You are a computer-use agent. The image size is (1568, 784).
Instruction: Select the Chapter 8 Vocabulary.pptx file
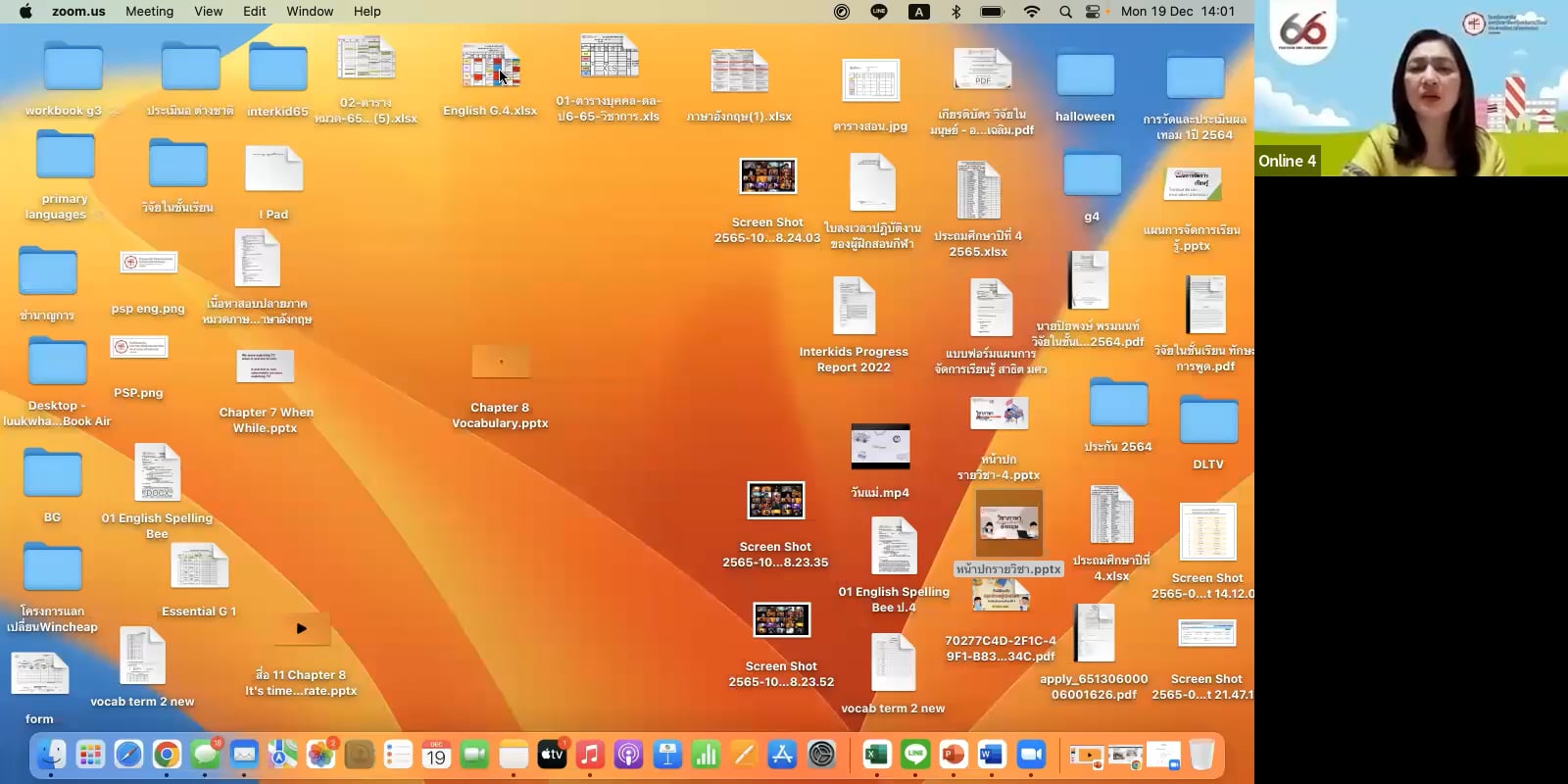[x=500, y=363]
